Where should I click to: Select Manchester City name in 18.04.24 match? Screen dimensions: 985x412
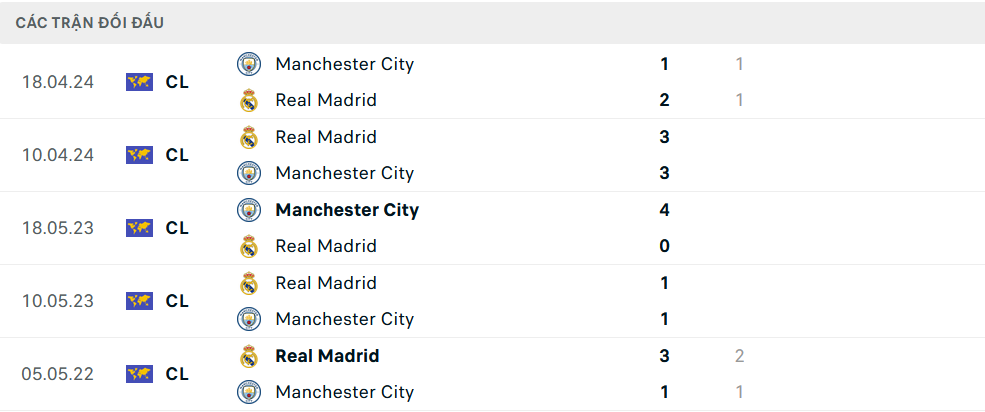(x=344, y=64)
